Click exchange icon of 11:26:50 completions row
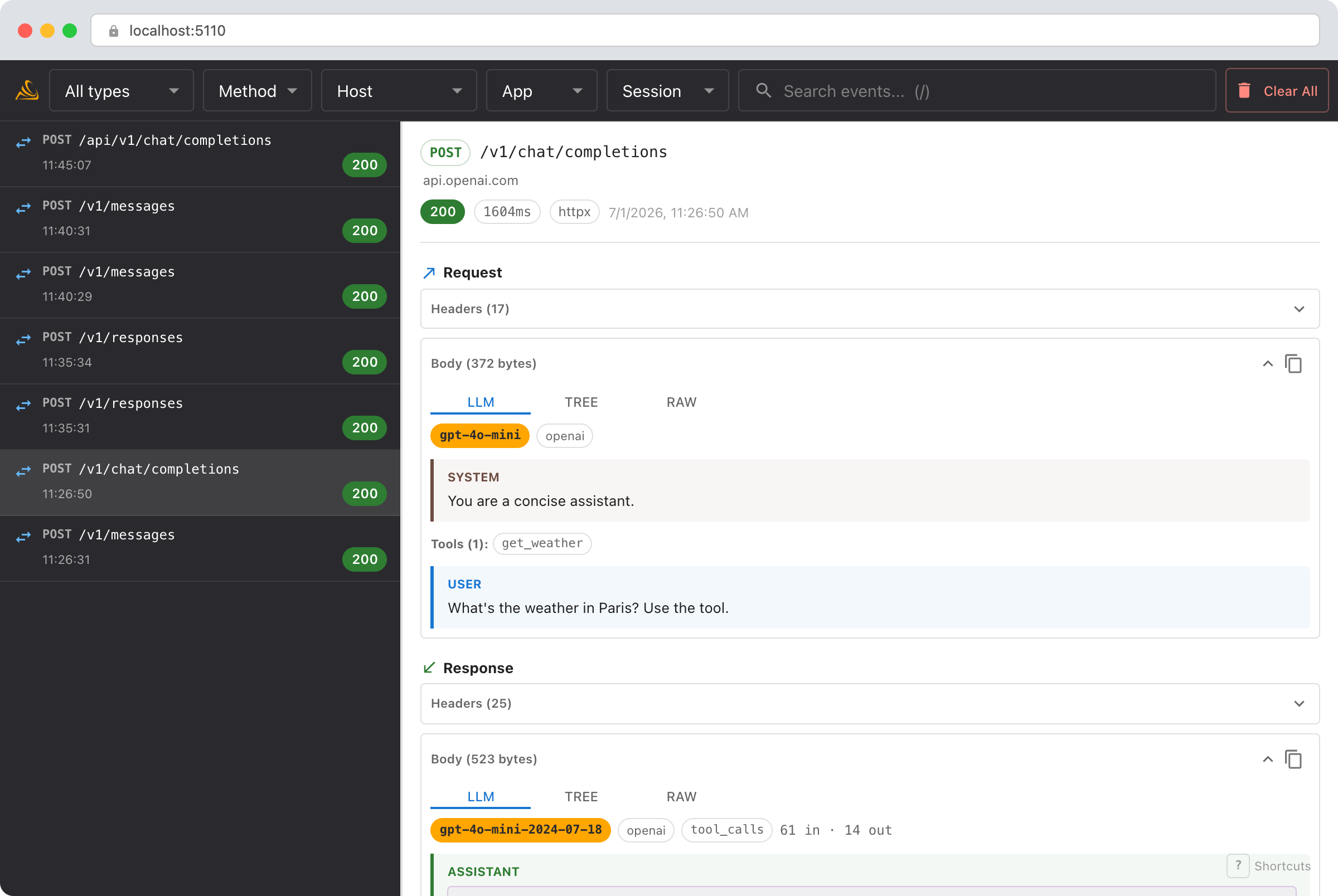This screenshot has height=896, width=1338. [x=23, y=471]
